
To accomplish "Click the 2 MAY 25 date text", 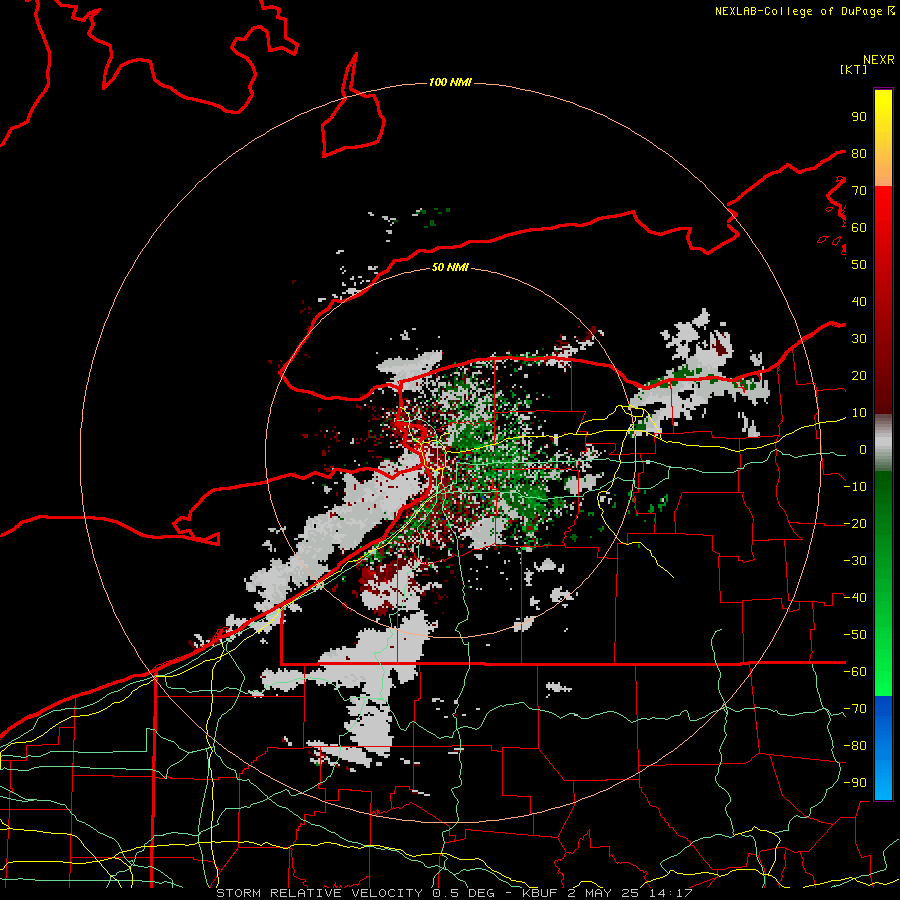I will (x=602, y=893).
